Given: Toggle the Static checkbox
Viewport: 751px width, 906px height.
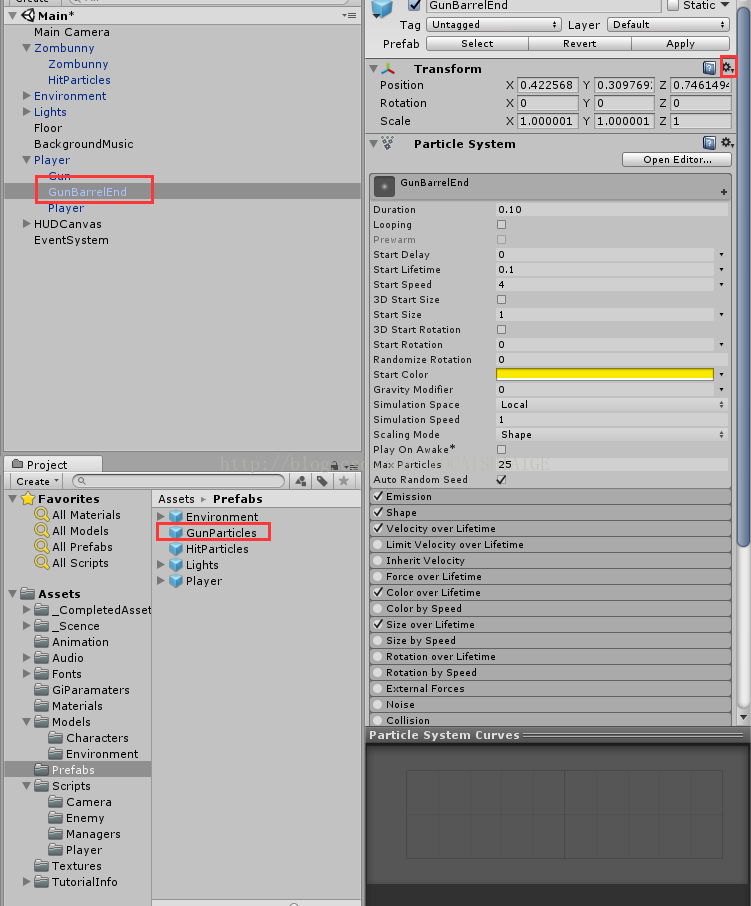Looking at the screenshot, I should coord(673,5).
